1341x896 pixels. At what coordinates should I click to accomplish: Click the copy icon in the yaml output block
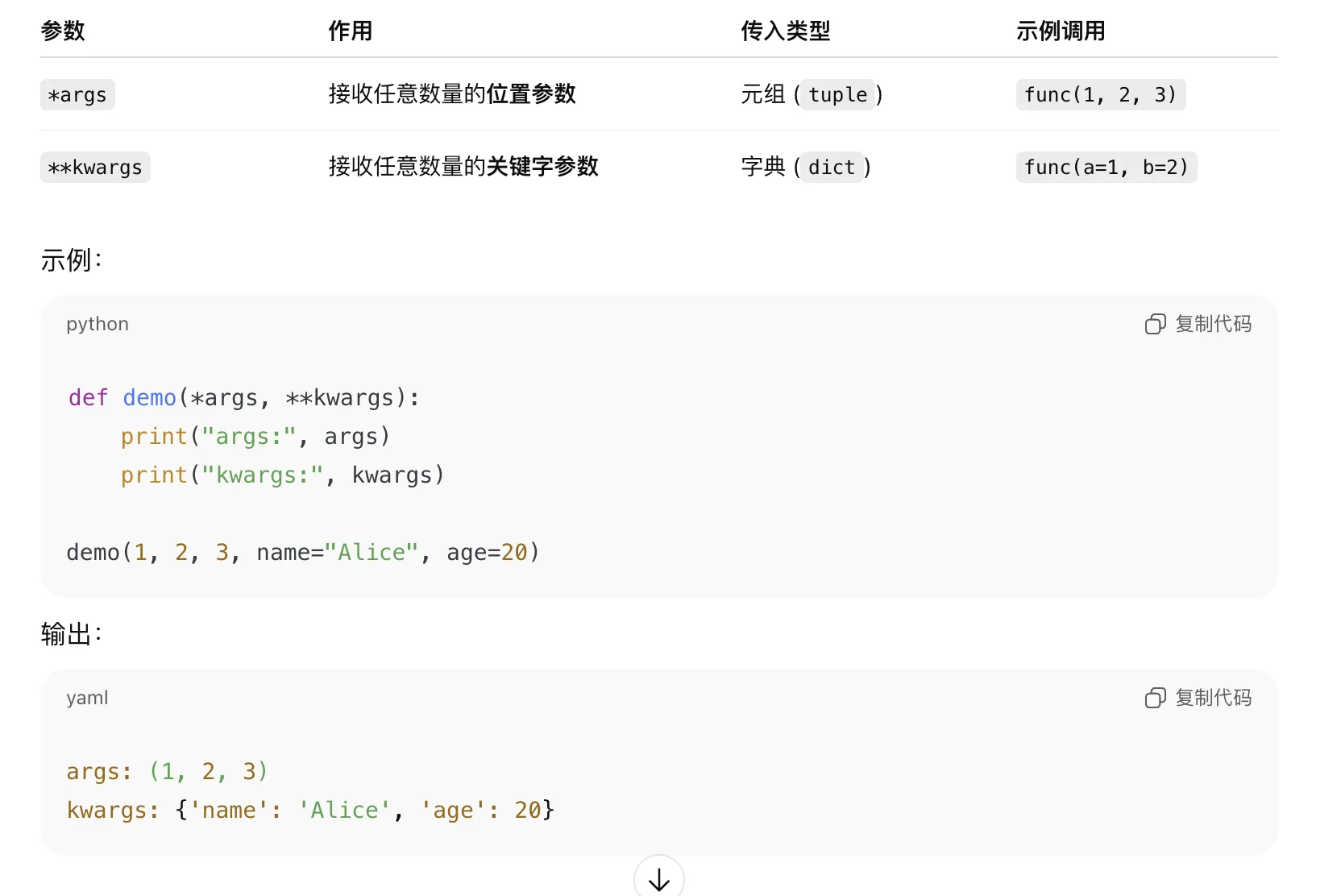point(1155,698)
